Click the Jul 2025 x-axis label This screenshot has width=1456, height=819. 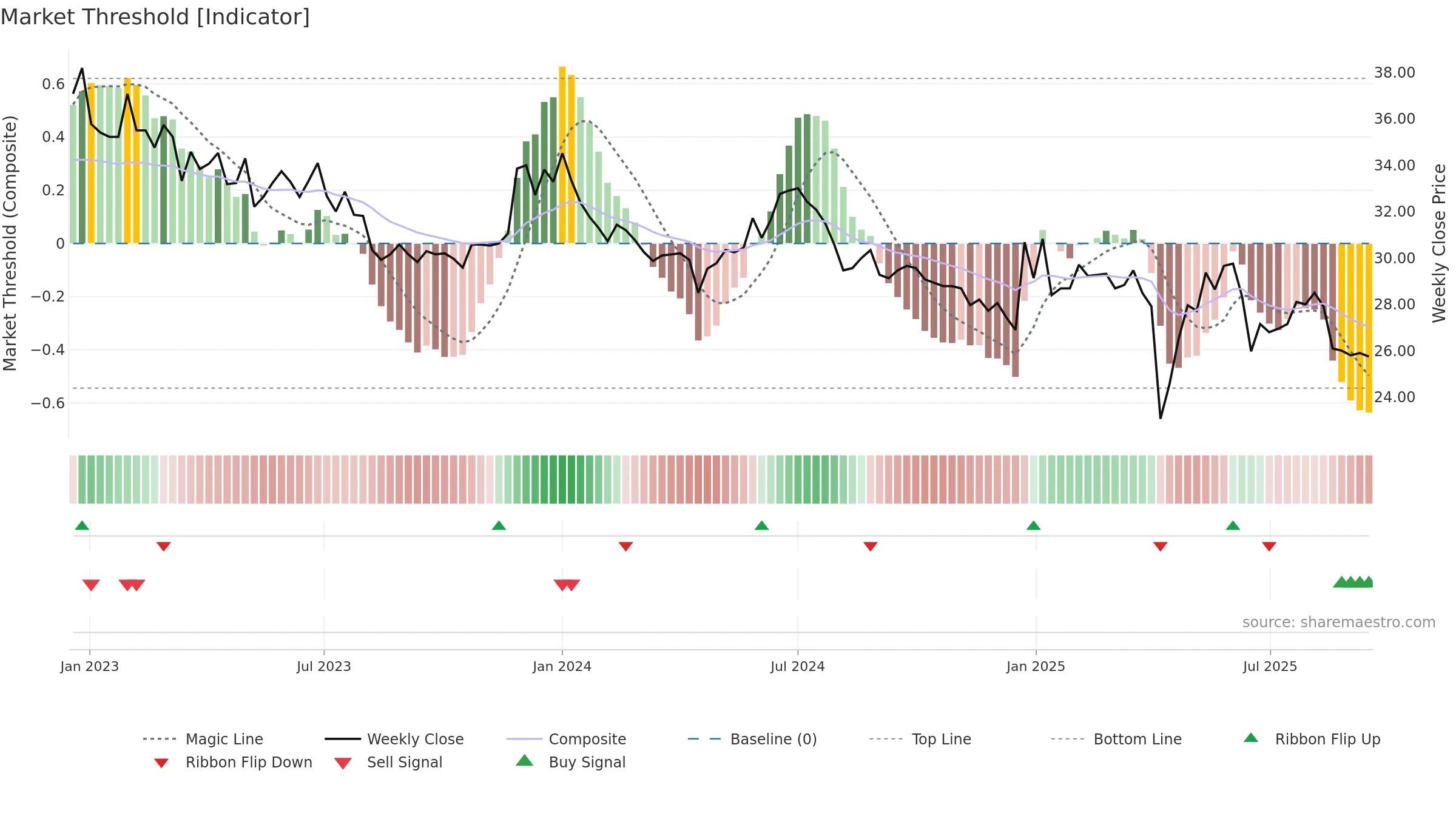(1270, 666)
